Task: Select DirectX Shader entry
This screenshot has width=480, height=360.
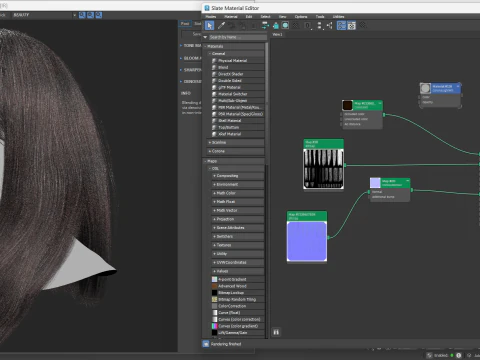Action: click(x=238, y=74)
